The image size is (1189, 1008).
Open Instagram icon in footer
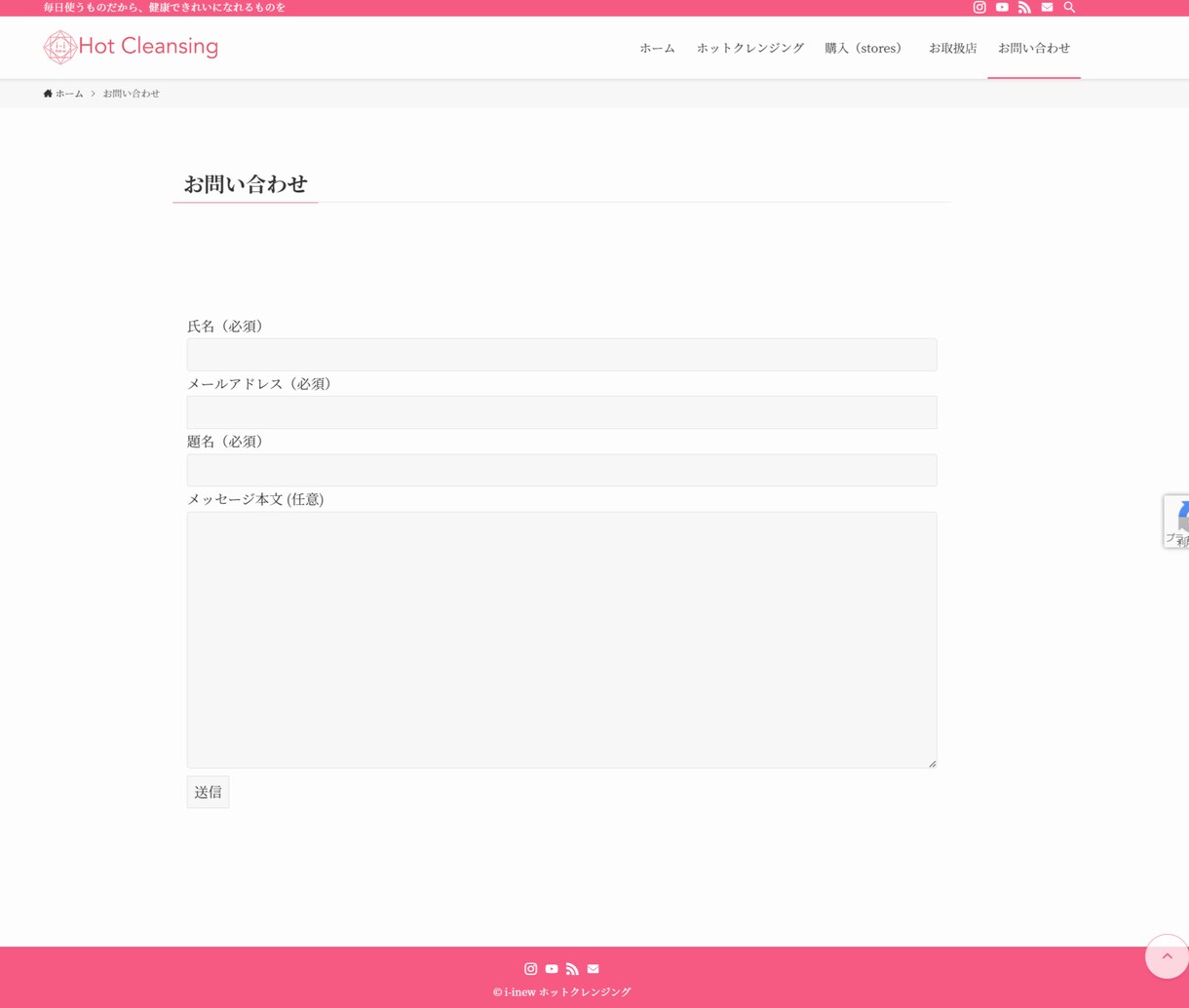[530, 969]
